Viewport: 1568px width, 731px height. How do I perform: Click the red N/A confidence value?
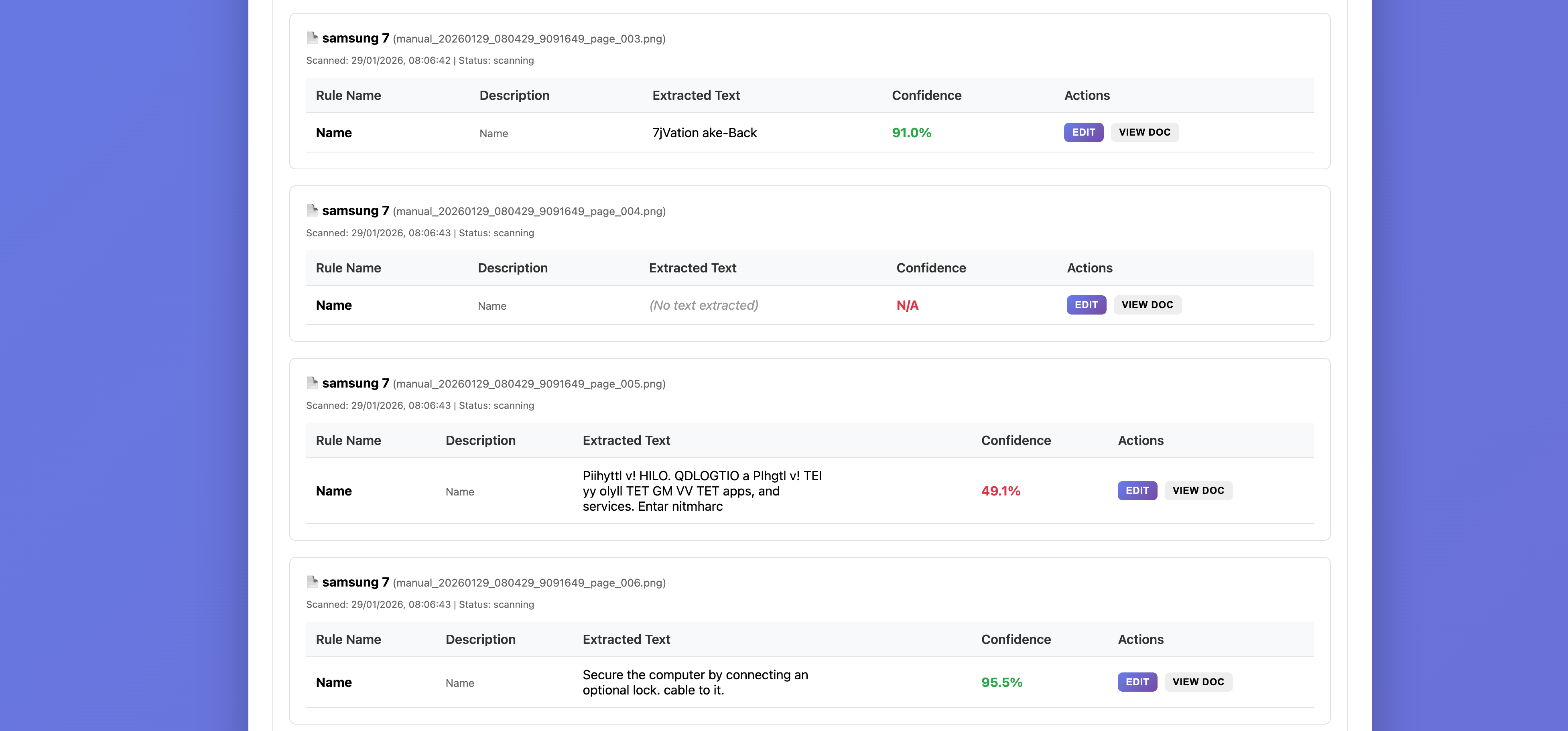point(907,305)
